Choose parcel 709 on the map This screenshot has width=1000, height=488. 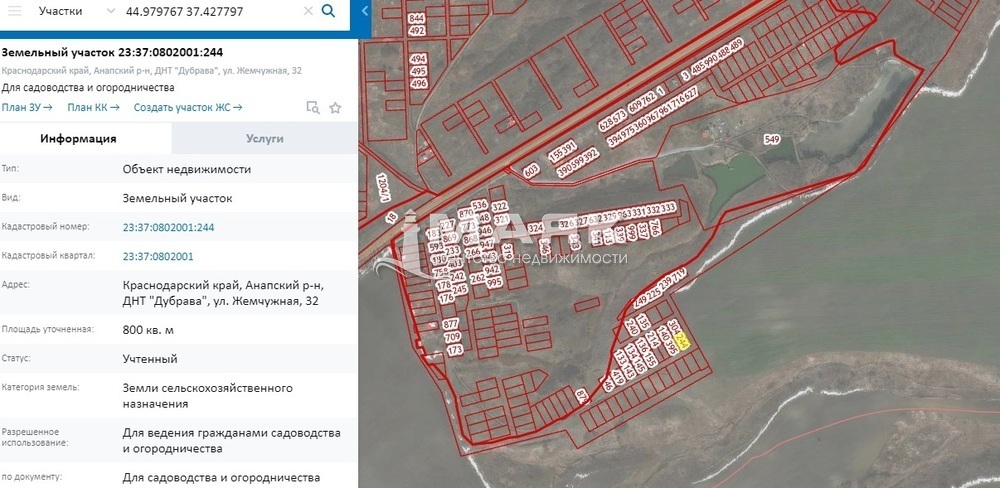pyautogui.click(x=452, y=337)
